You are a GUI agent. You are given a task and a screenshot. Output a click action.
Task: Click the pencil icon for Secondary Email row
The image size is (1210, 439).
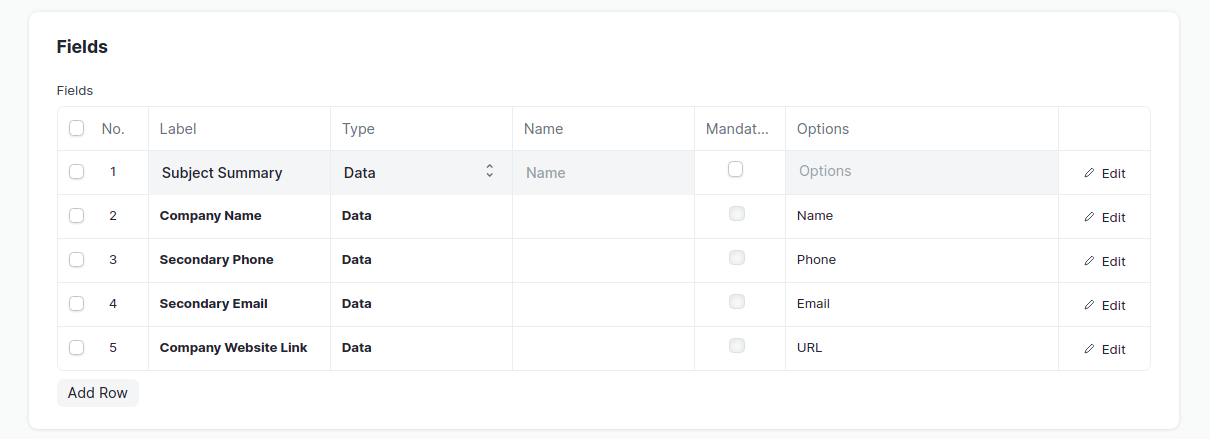1089,305
